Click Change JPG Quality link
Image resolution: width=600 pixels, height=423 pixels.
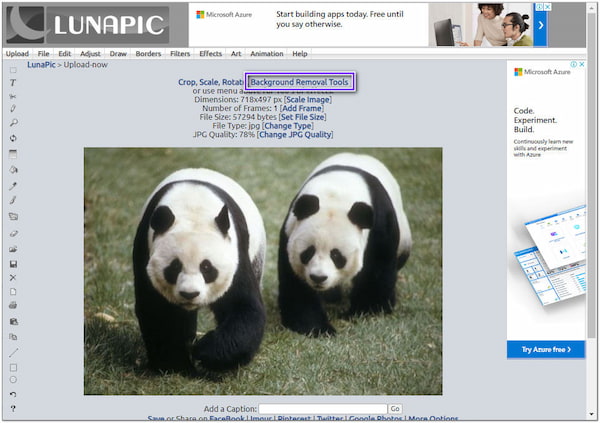pyautogui.click(x=295, y=134)
